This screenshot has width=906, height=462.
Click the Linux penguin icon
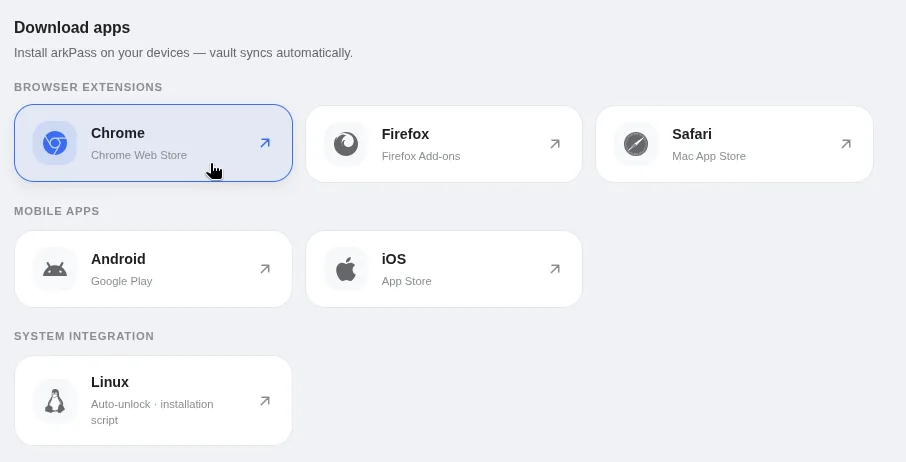tap(55, 401)
